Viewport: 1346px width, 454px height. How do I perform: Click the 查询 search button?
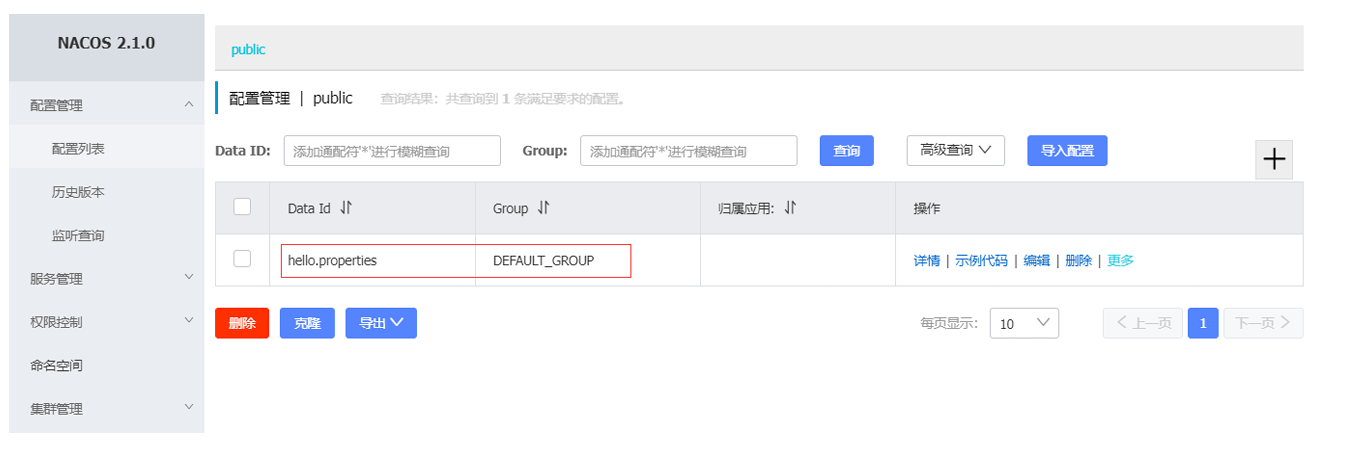click(x=846, y=150)
